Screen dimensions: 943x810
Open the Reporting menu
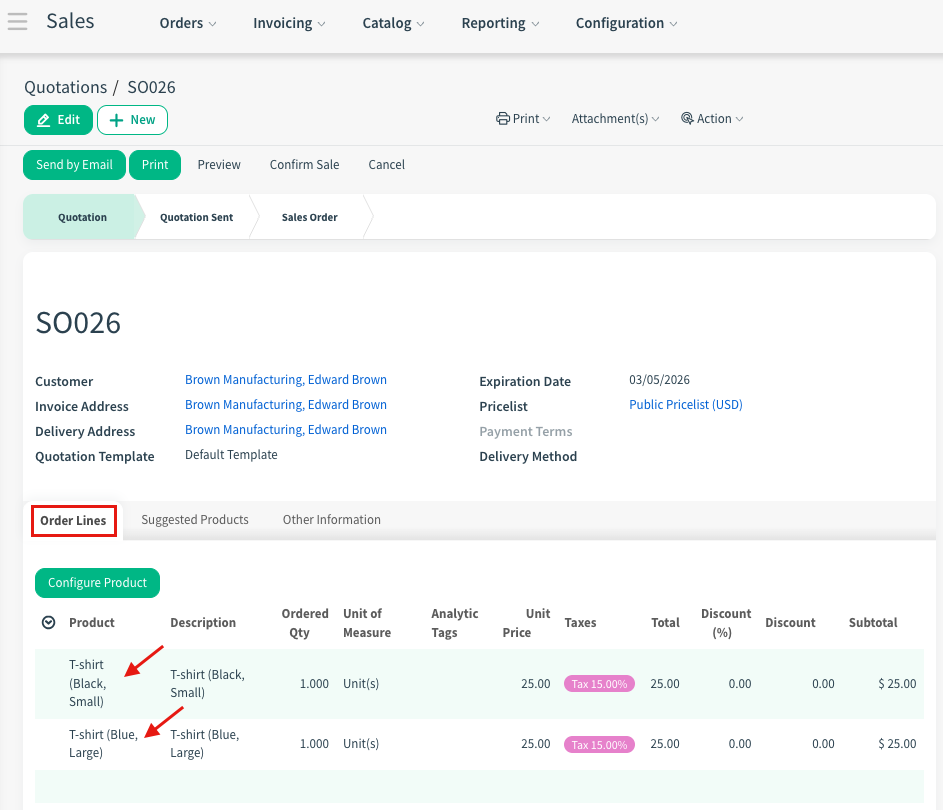pyautogui.click(x=500, y=23)
